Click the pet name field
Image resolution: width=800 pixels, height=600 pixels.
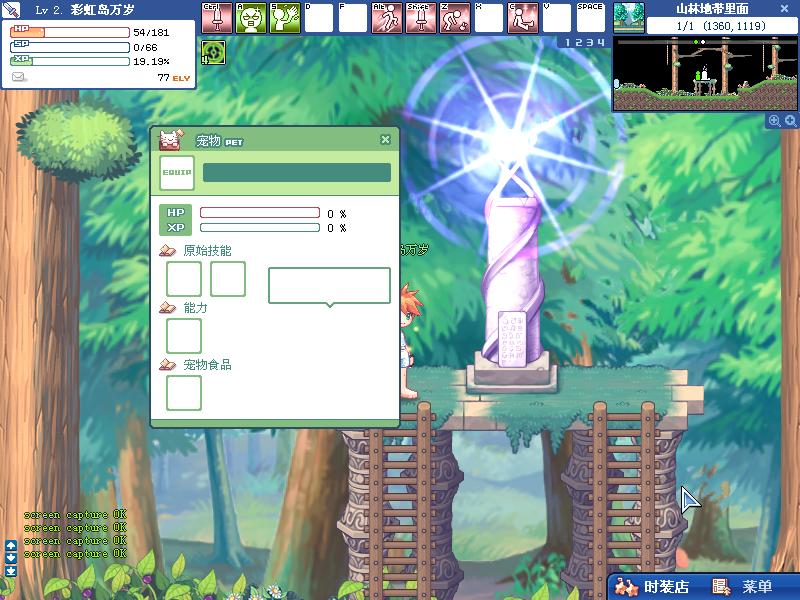pos(297,172)
